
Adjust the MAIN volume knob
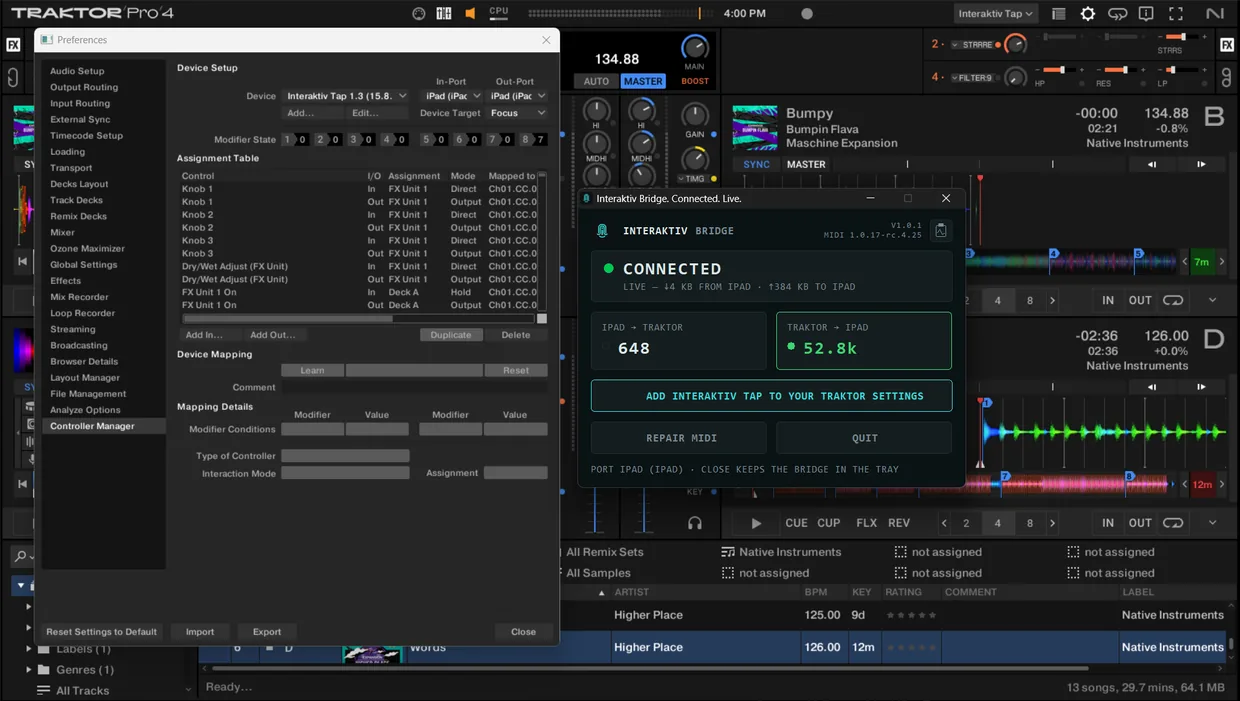coord(694,48)
